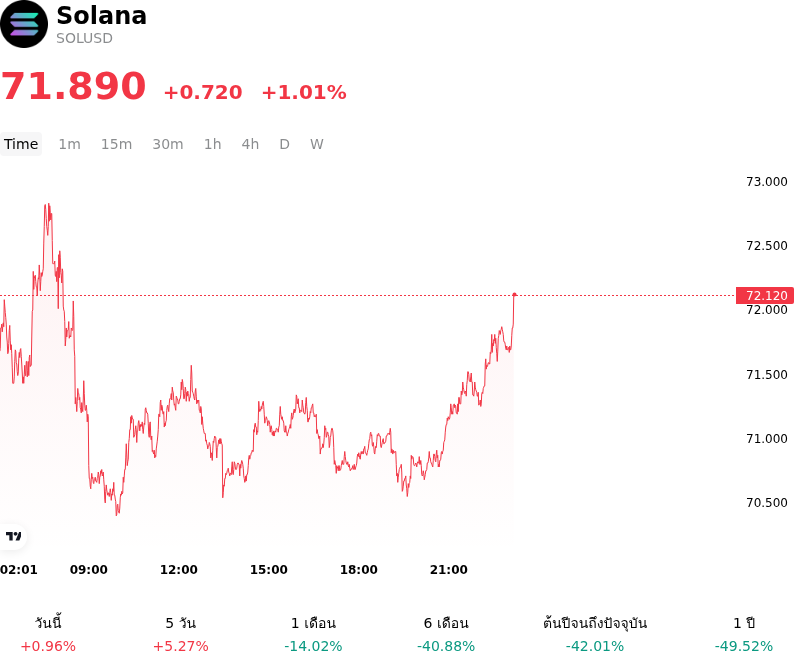Show the 6 เดือน -40.88% range
The width and height of the screenshot is (800, 666).
446,634
